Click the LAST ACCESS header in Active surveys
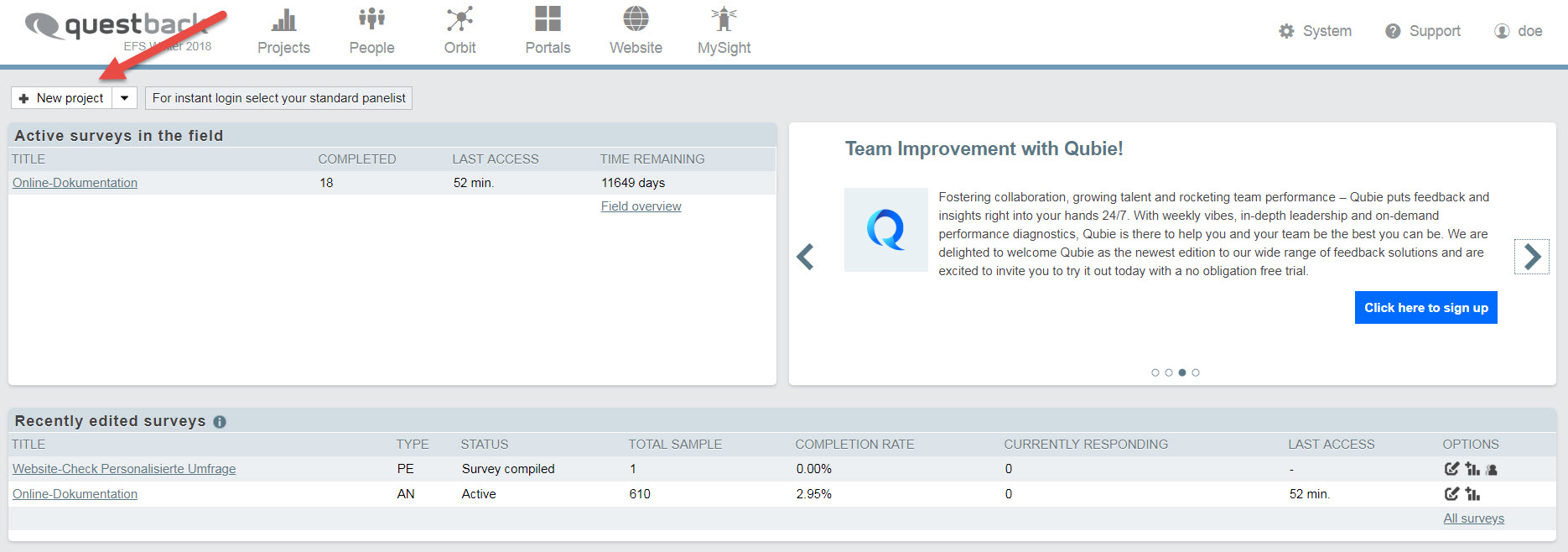Viewport: 1568px width, 552px height. click(x=496, y=159)
